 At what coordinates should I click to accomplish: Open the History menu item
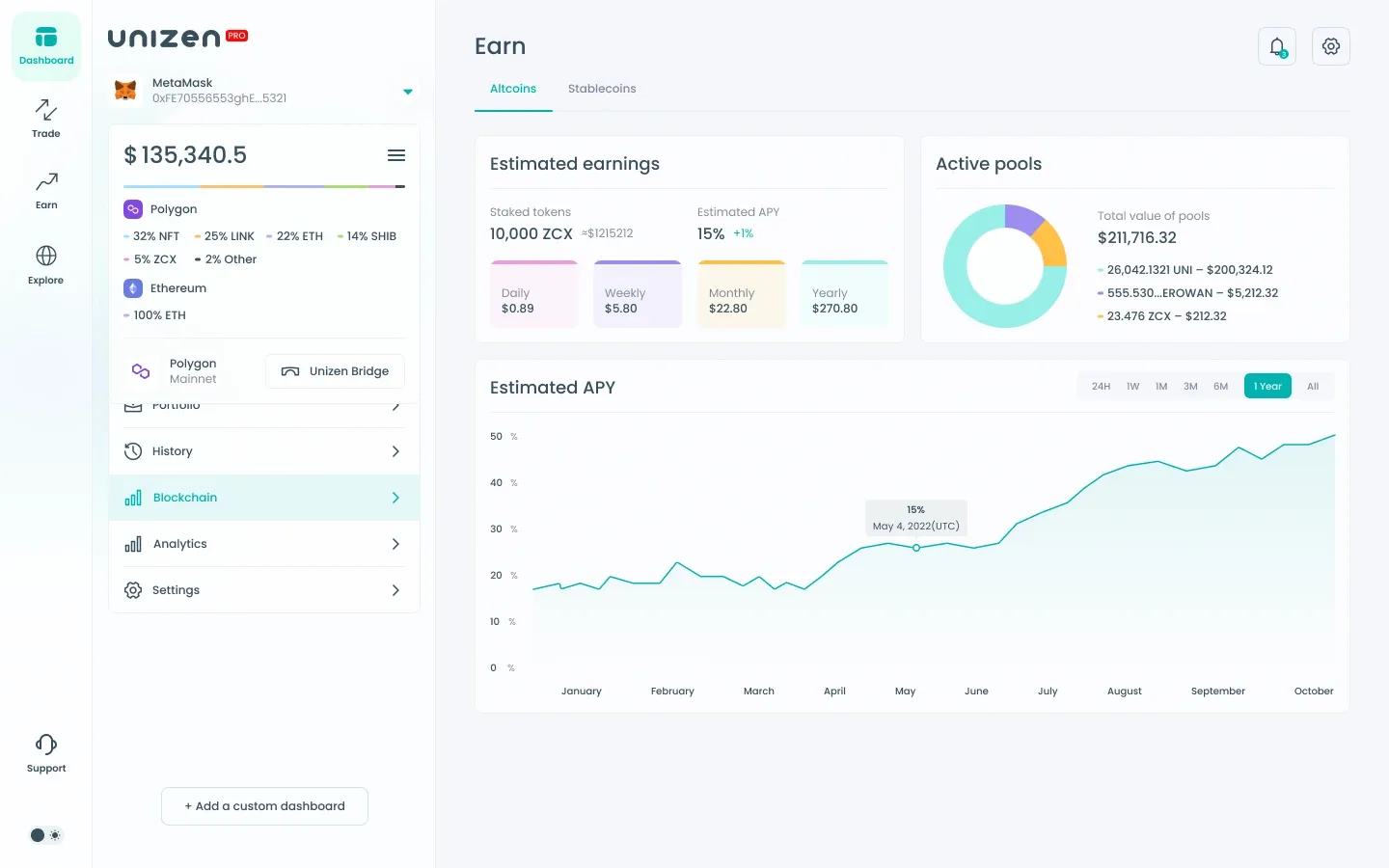(x=264, y=451)
